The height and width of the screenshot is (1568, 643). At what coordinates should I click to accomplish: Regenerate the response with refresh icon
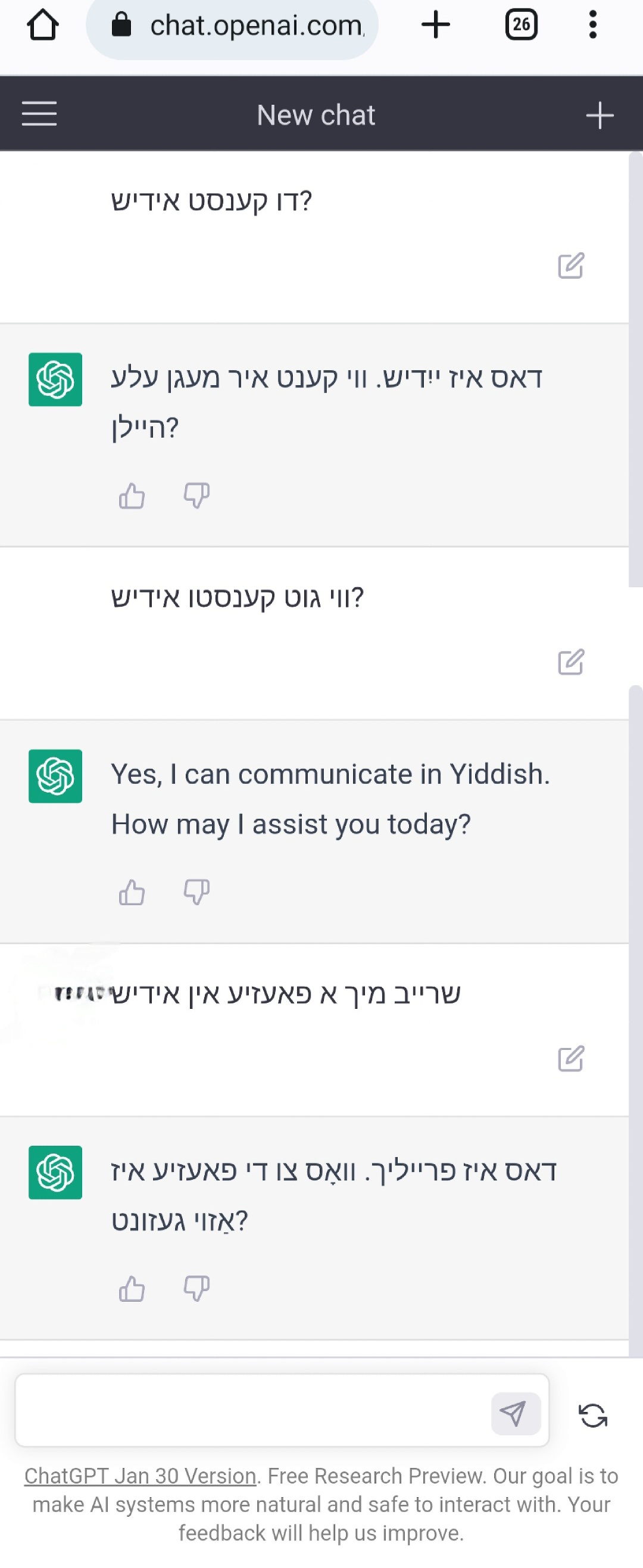pyautogui.click(x=593, y=1414)
